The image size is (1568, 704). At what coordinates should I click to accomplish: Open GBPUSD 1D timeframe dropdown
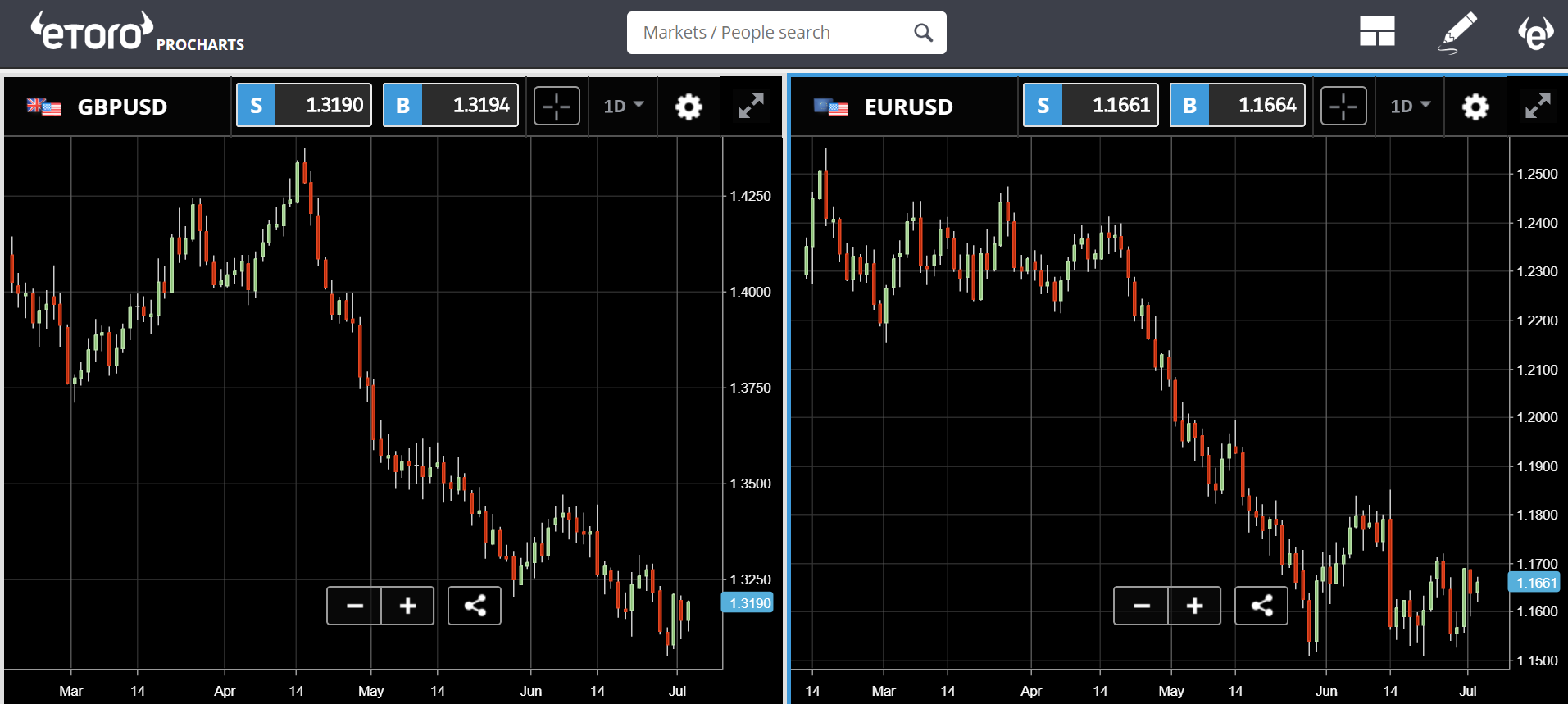(623, 106)
